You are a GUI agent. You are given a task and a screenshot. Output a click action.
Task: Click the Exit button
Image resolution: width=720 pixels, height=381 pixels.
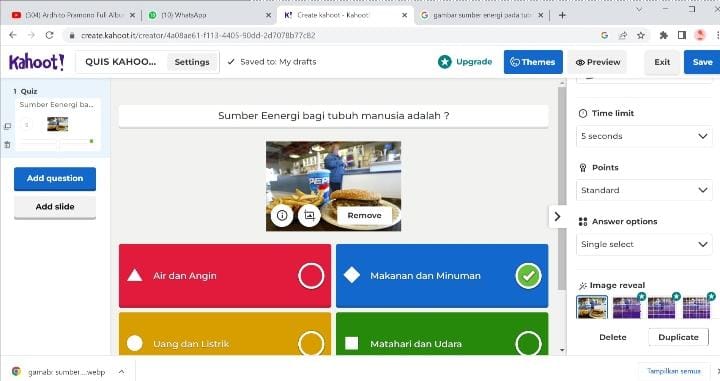(x=662, y=62)
